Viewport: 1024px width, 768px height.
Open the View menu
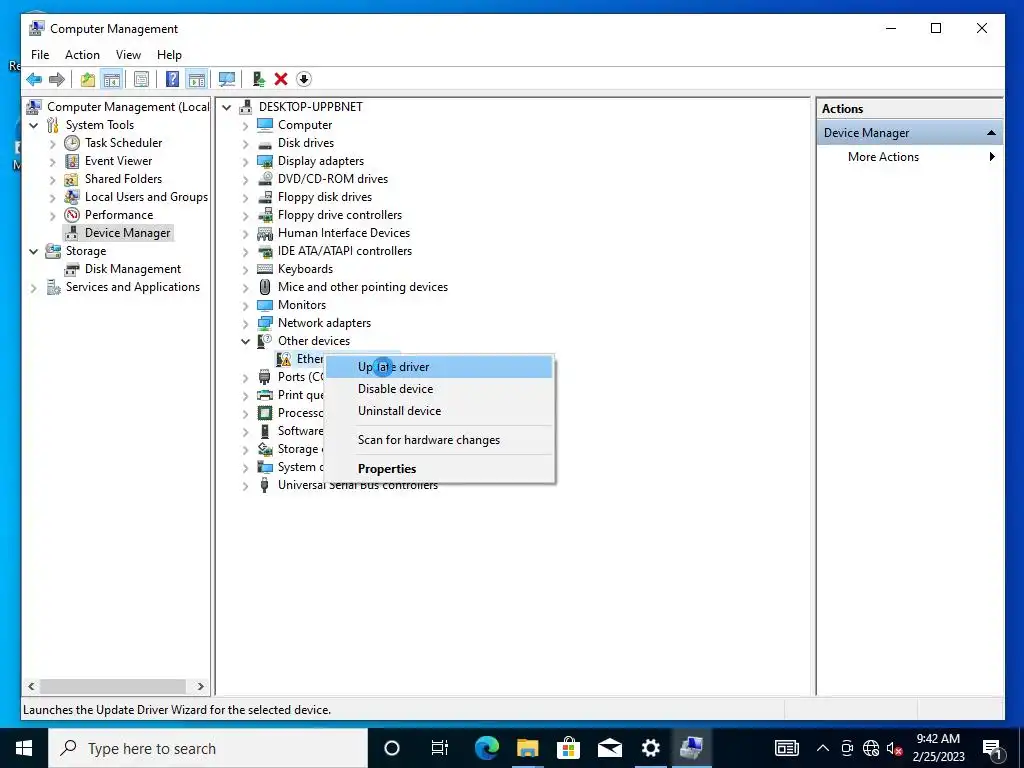coord(128,55)
